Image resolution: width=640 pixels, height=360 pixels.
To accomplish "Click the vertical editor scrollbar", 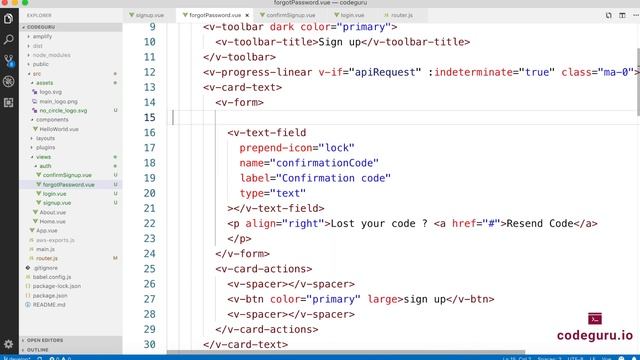I will pos(638,82).
